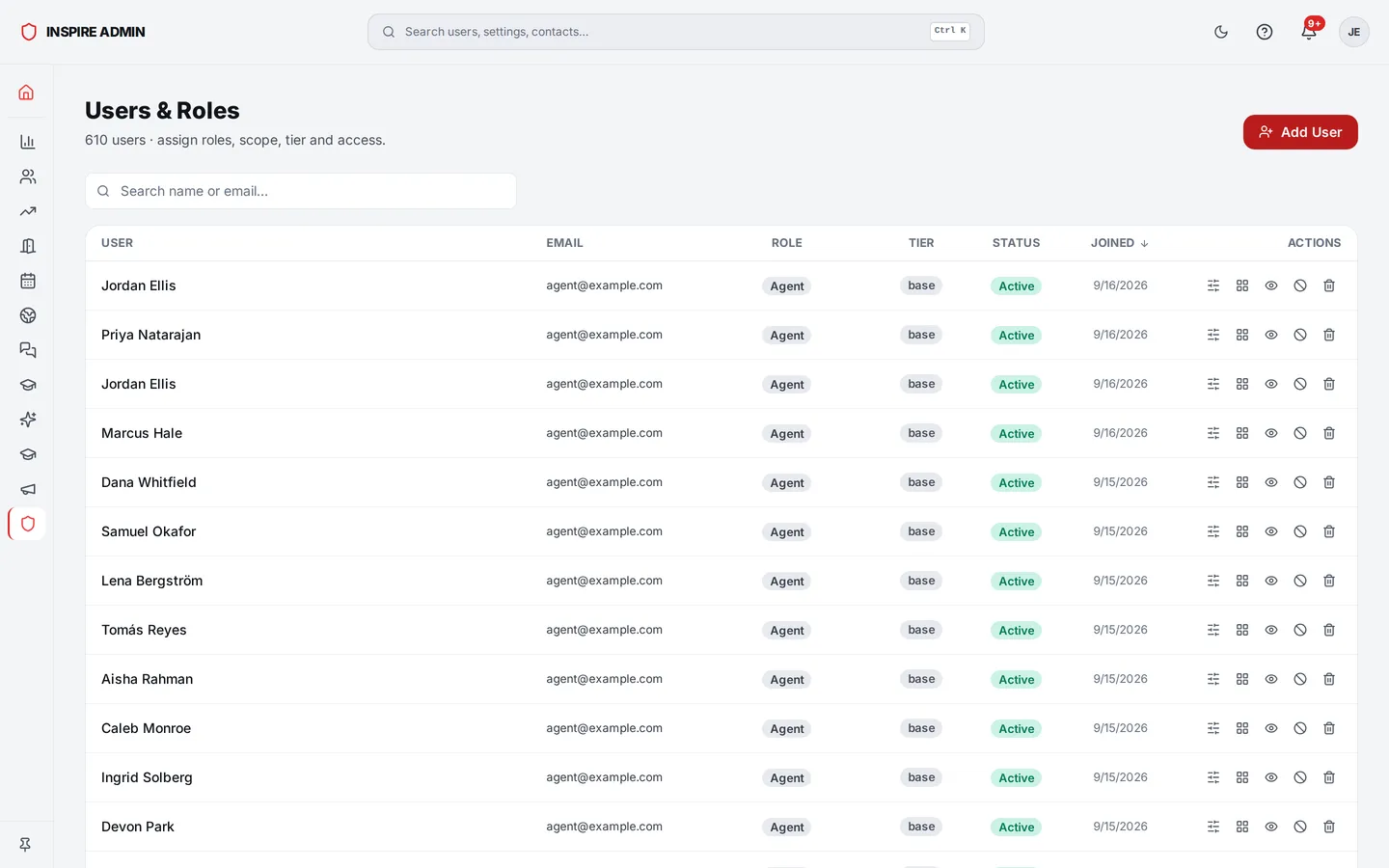Sort by the JOINED column header
The image size is (1389, 868).
[1120, 243]
